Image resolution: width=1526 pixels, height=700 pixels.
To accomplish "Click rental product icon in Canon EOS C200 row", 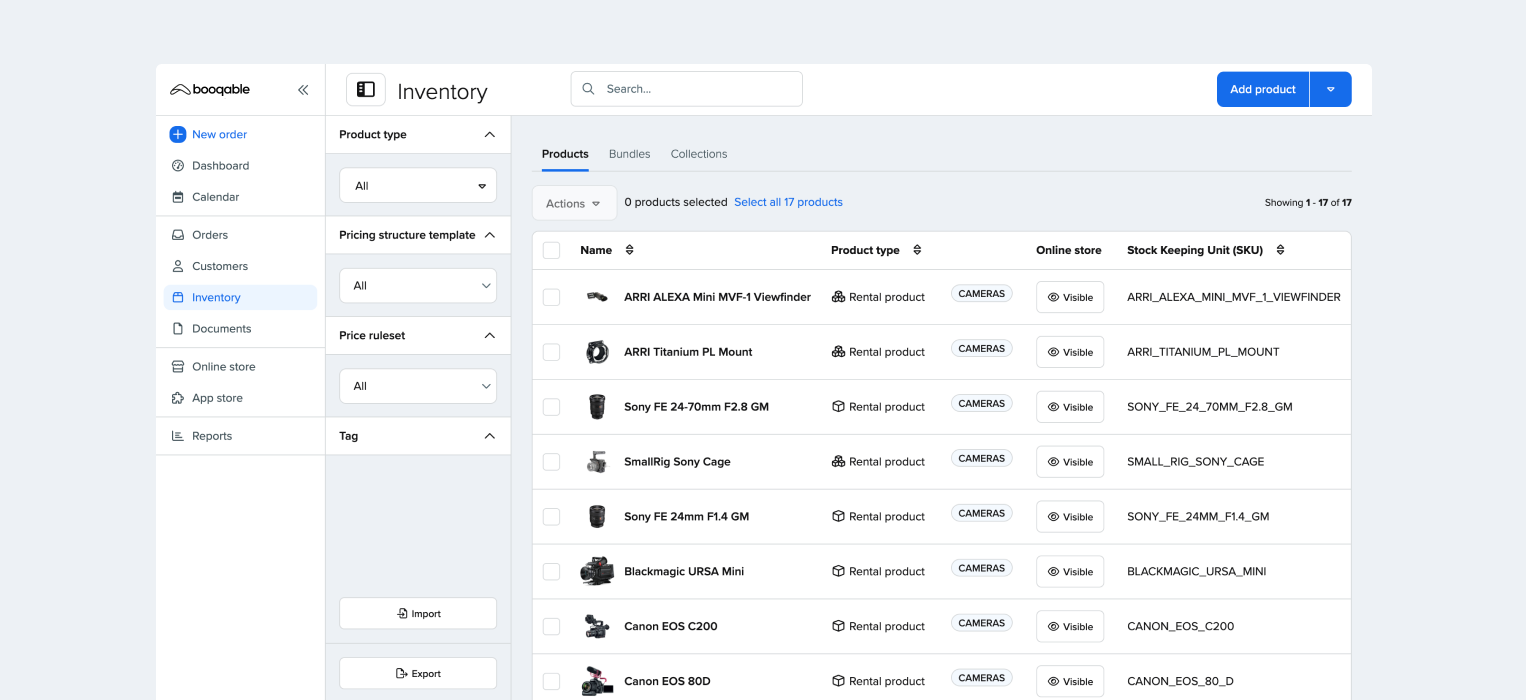I will pos(839,626).
